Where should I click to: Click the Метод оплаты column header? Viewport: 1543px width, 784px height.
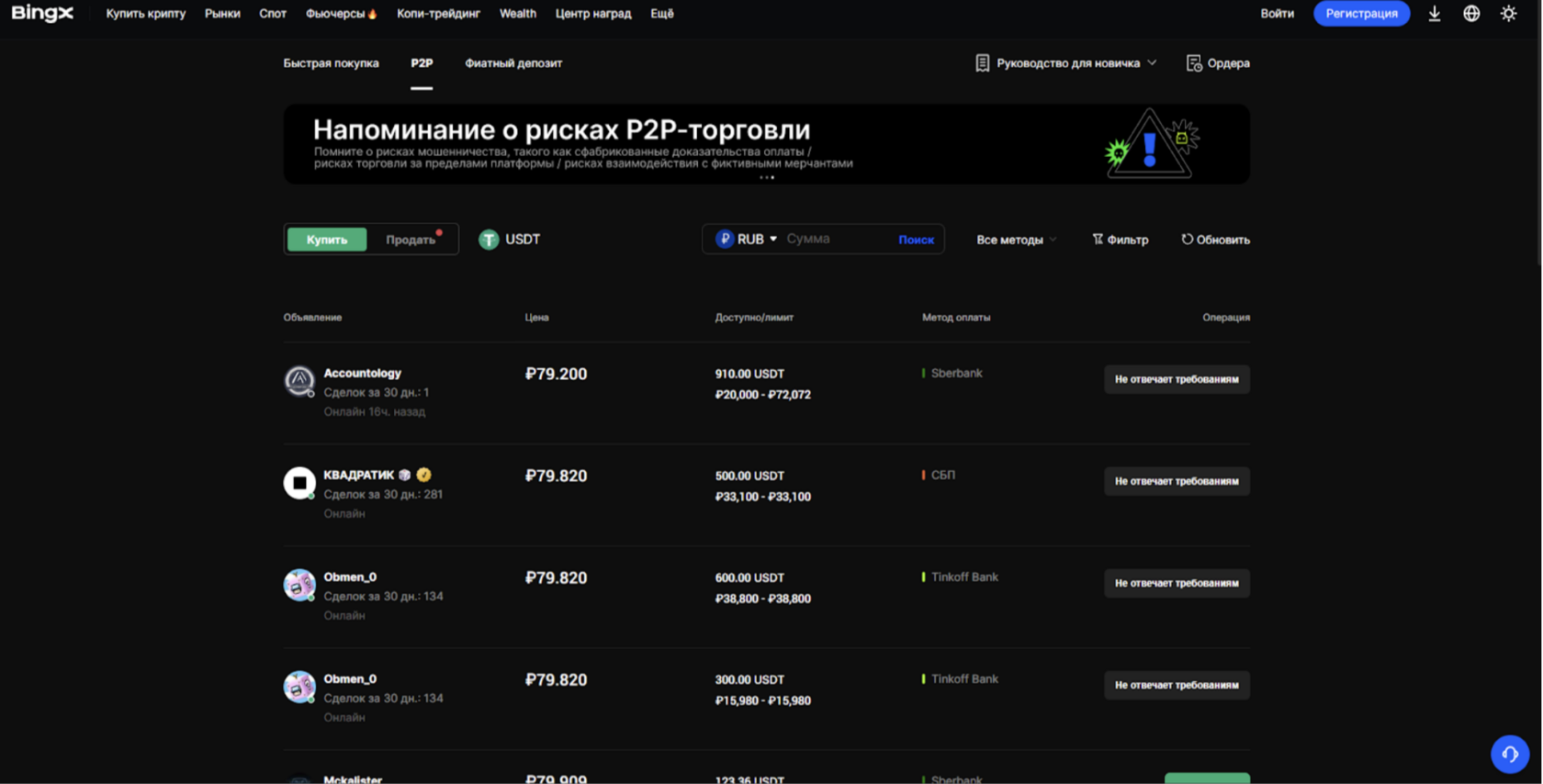956,317
